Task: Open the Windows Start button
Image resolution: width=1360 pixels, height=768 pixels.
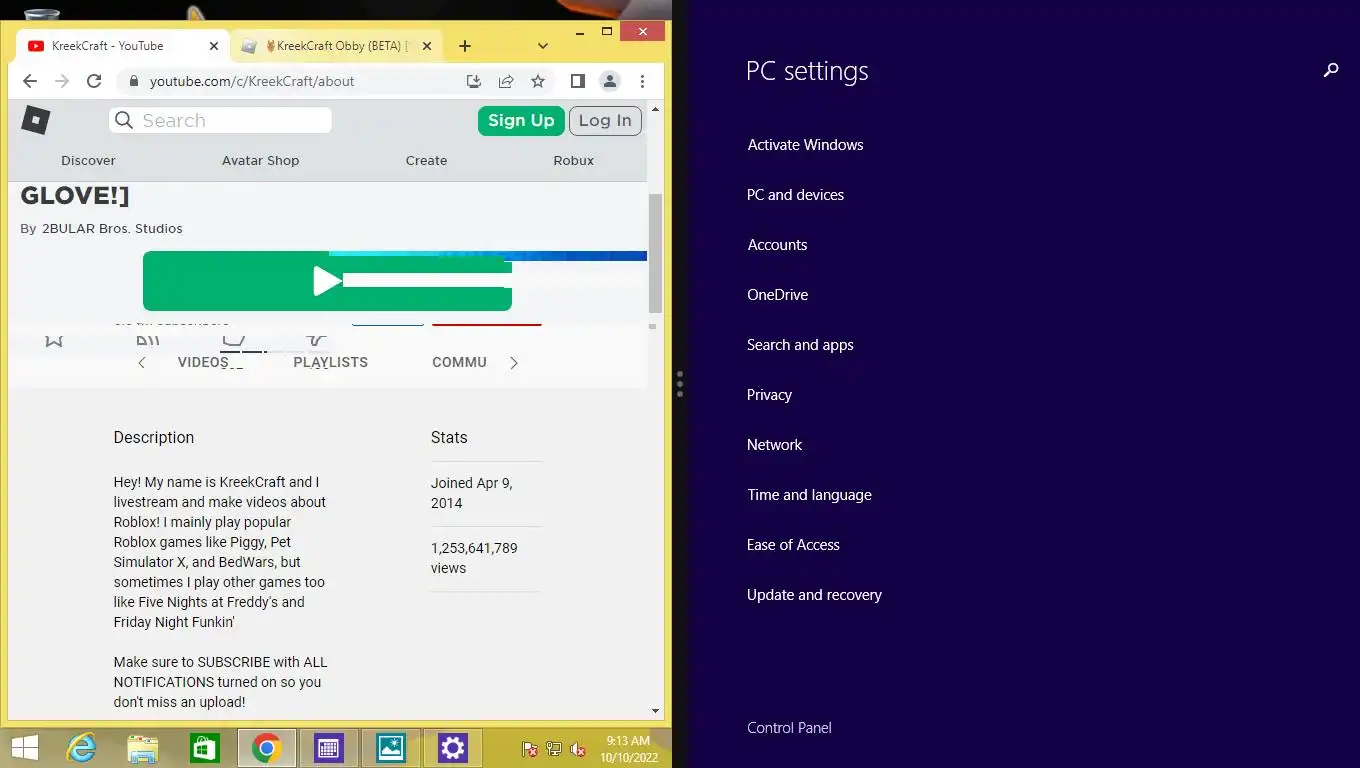Action: coord(25,748)
